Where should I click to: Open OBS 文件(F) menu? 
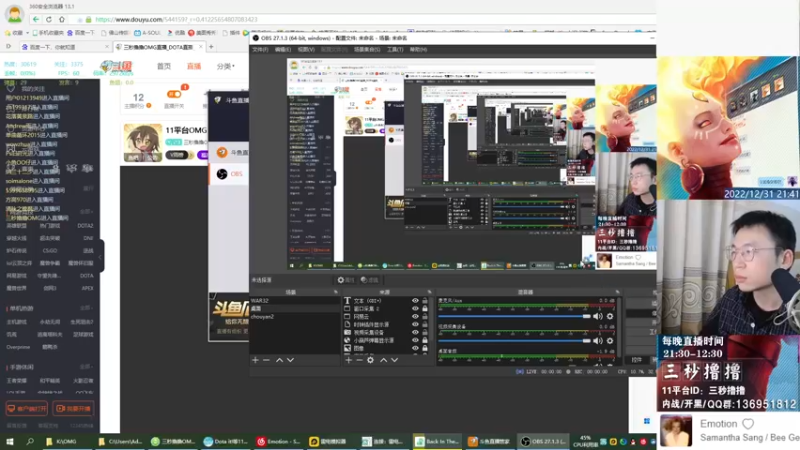click(x=260, y=49)
